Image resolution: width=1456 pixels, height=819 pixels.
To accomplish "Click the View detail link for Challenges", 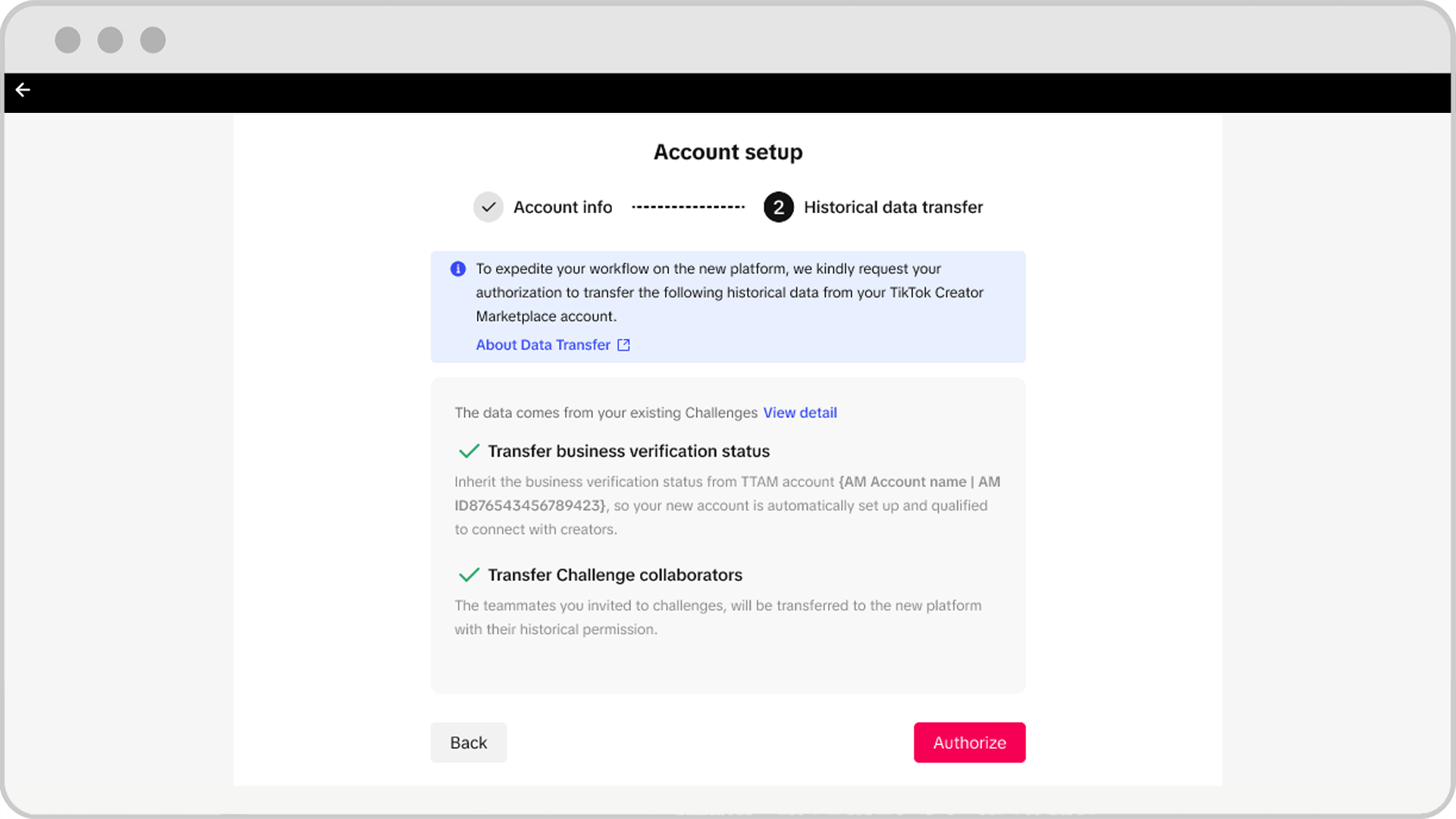I will (x=800, y=411).
